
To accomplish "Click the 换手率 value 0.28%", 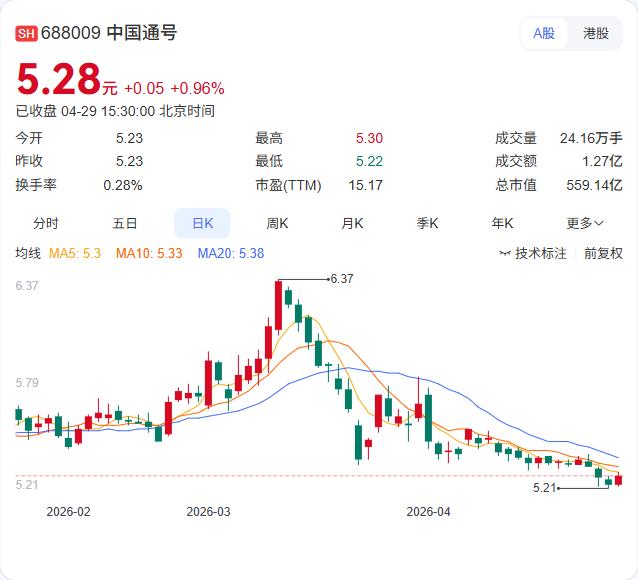I will click(122, 185).
